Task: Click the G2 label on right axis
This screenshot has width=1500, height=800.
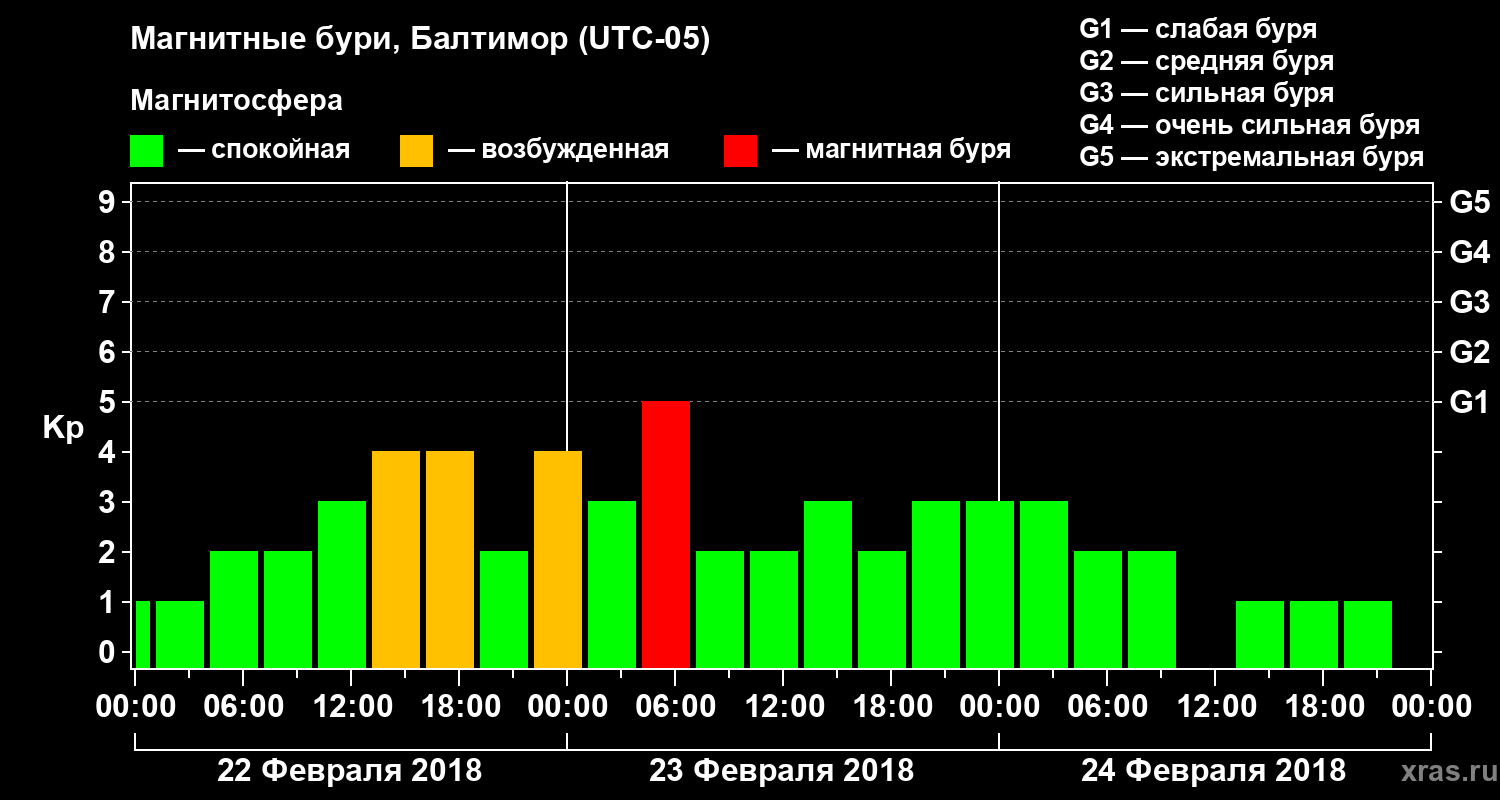Action: click(x=1470, y=352)
